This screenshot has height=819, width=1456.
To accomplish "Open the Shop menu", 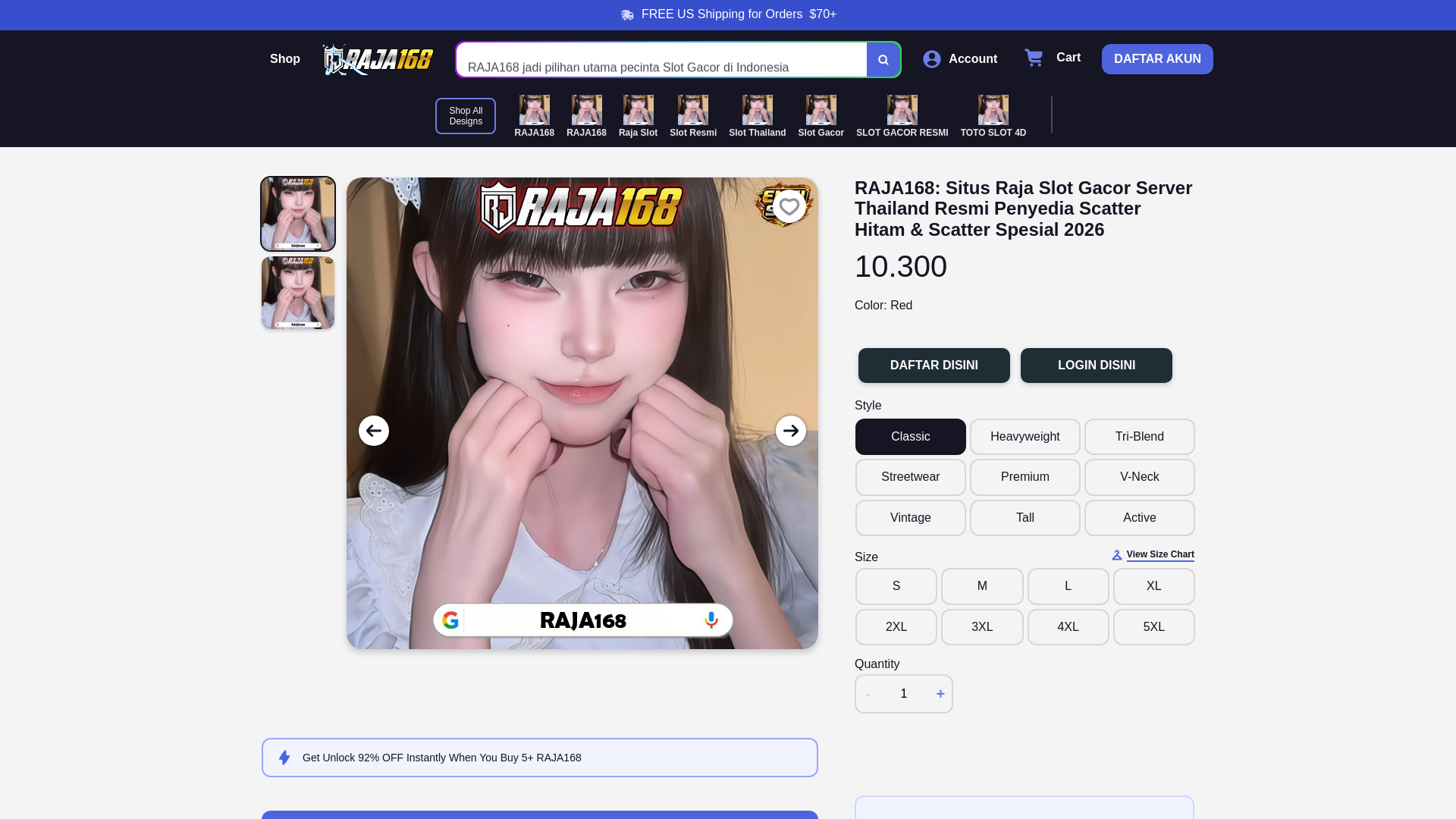I will (x=285, y=59).
